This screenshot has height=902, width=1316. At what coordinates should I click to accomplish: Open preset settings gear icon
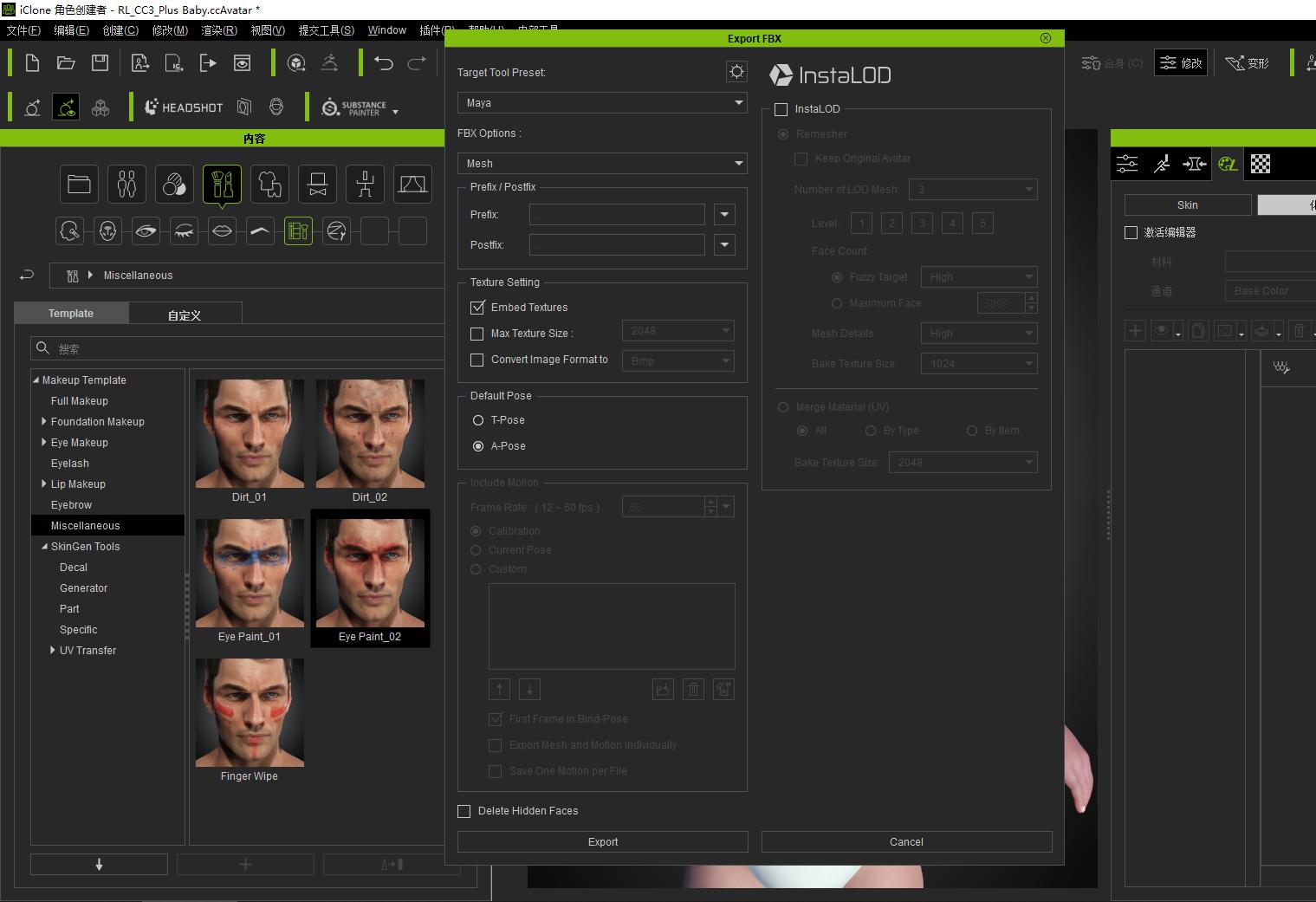point(736,72)
